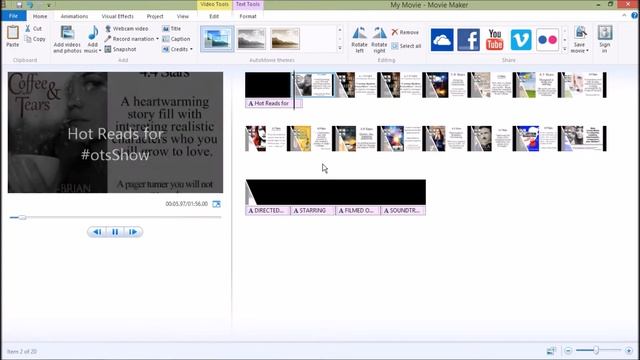Take a Snapshot of the preview
Screen dimensions: 640x360
pos(120,49)
